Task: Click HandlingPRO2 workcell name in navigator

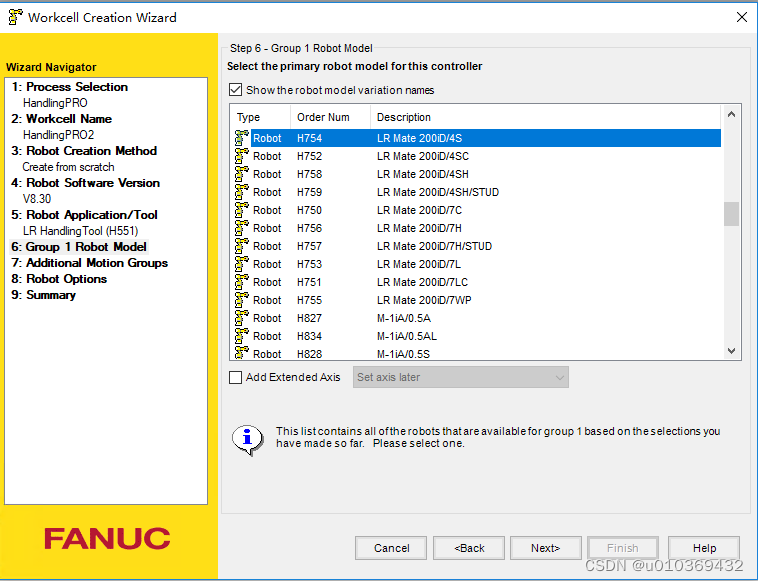Action: (58, 135)
